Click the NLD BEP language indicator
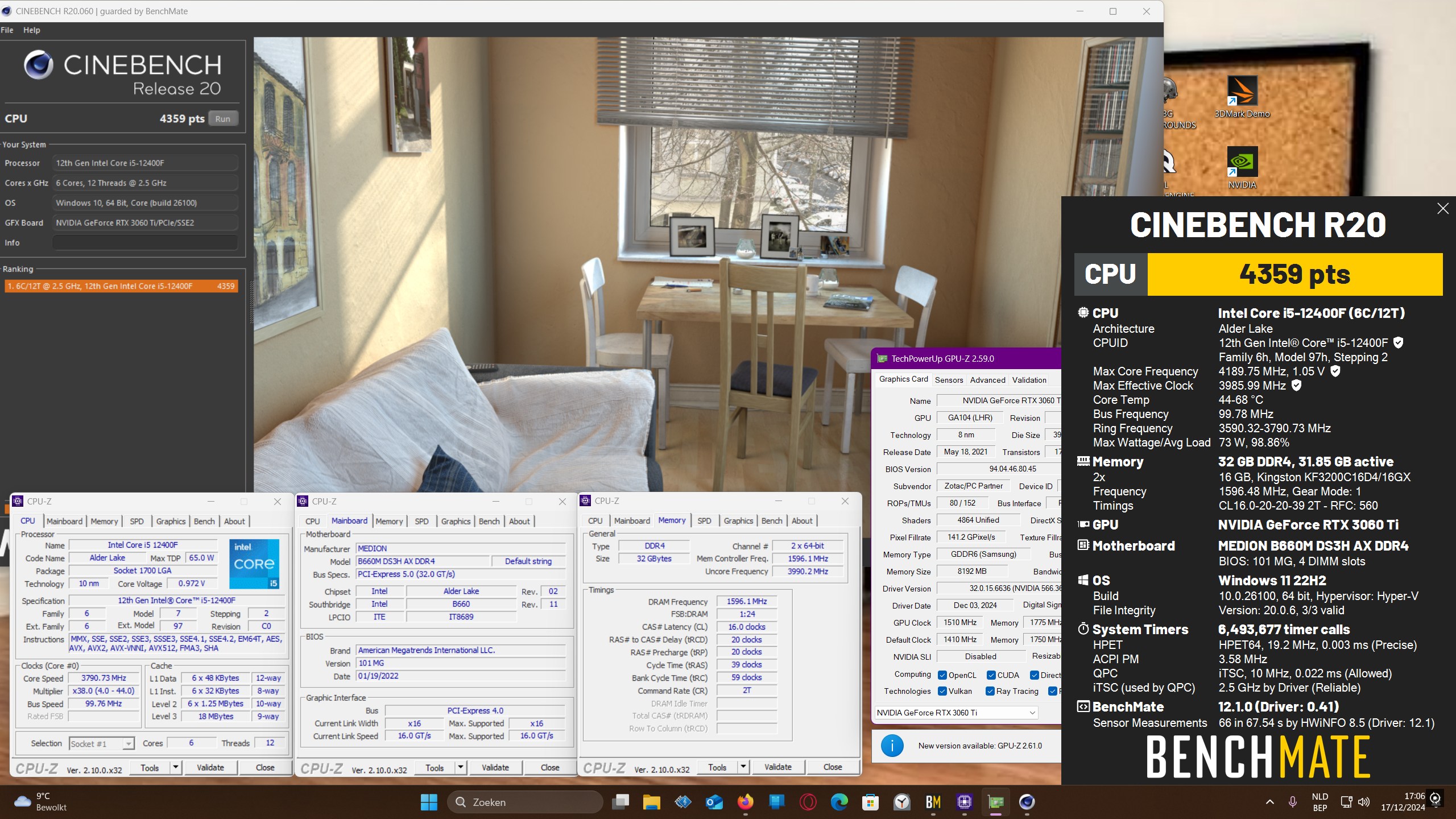Screen dimensions: 1456x819 pos(1320,802)
